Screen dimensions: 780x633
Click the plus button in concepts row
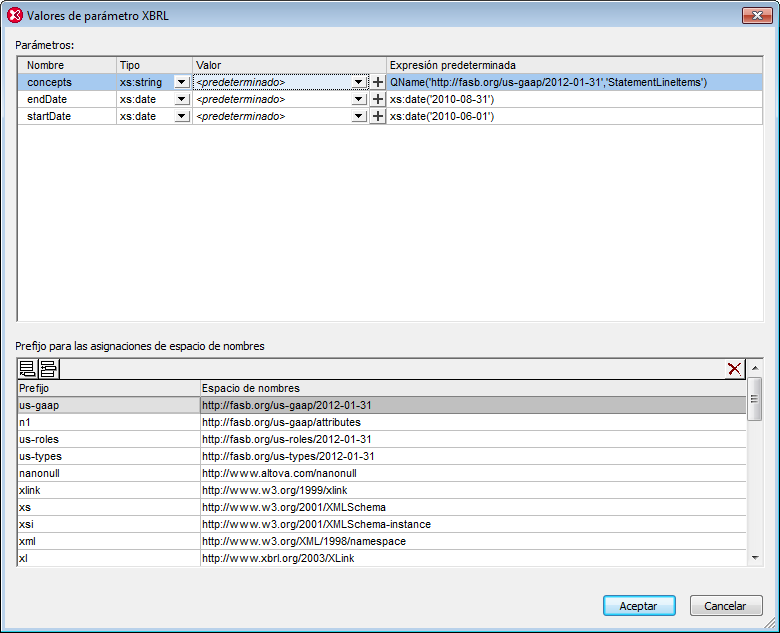click(x=378, y=82)
